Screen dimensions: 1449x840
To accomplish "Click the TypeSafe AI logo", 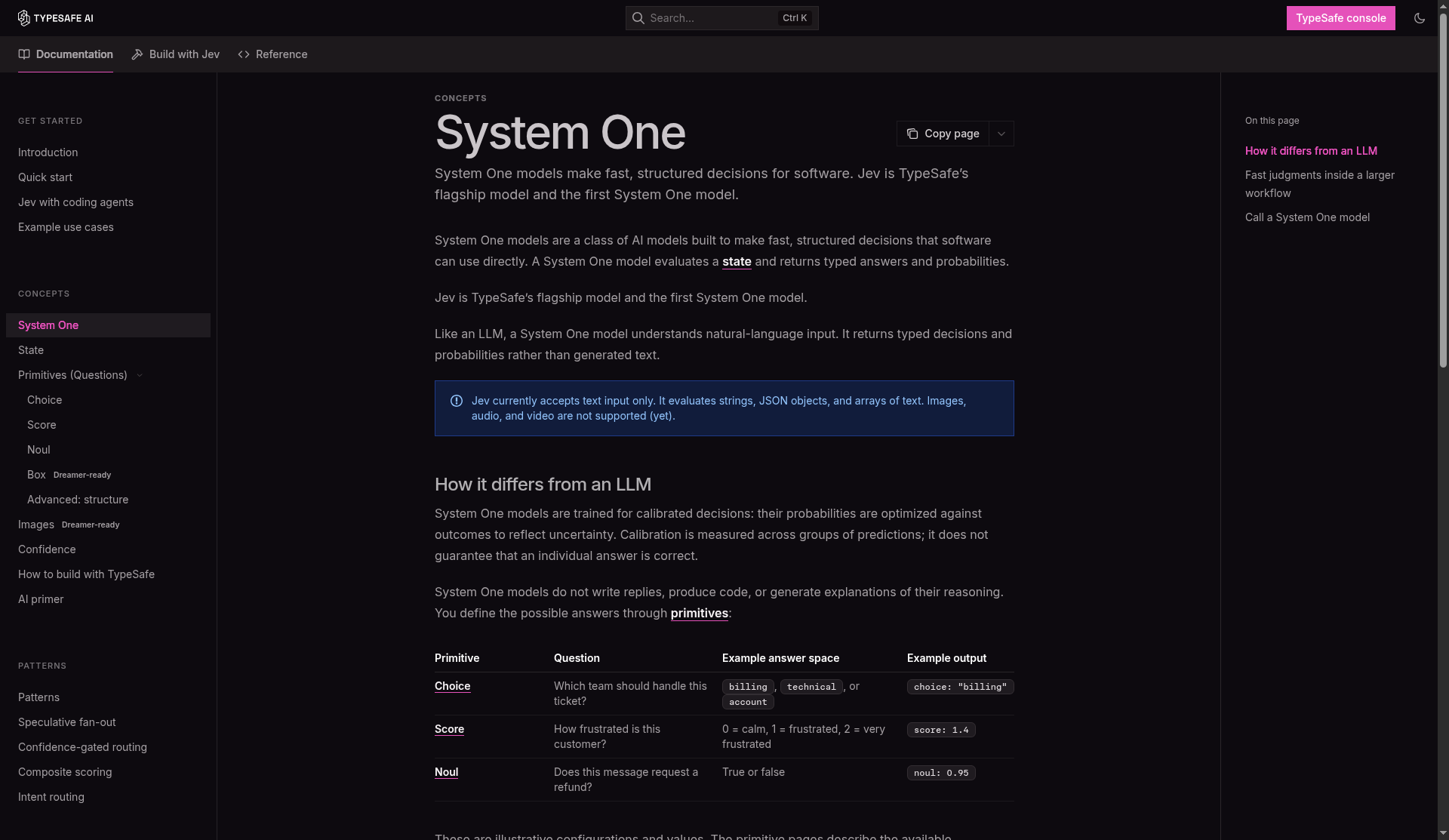I will point(55,18).
